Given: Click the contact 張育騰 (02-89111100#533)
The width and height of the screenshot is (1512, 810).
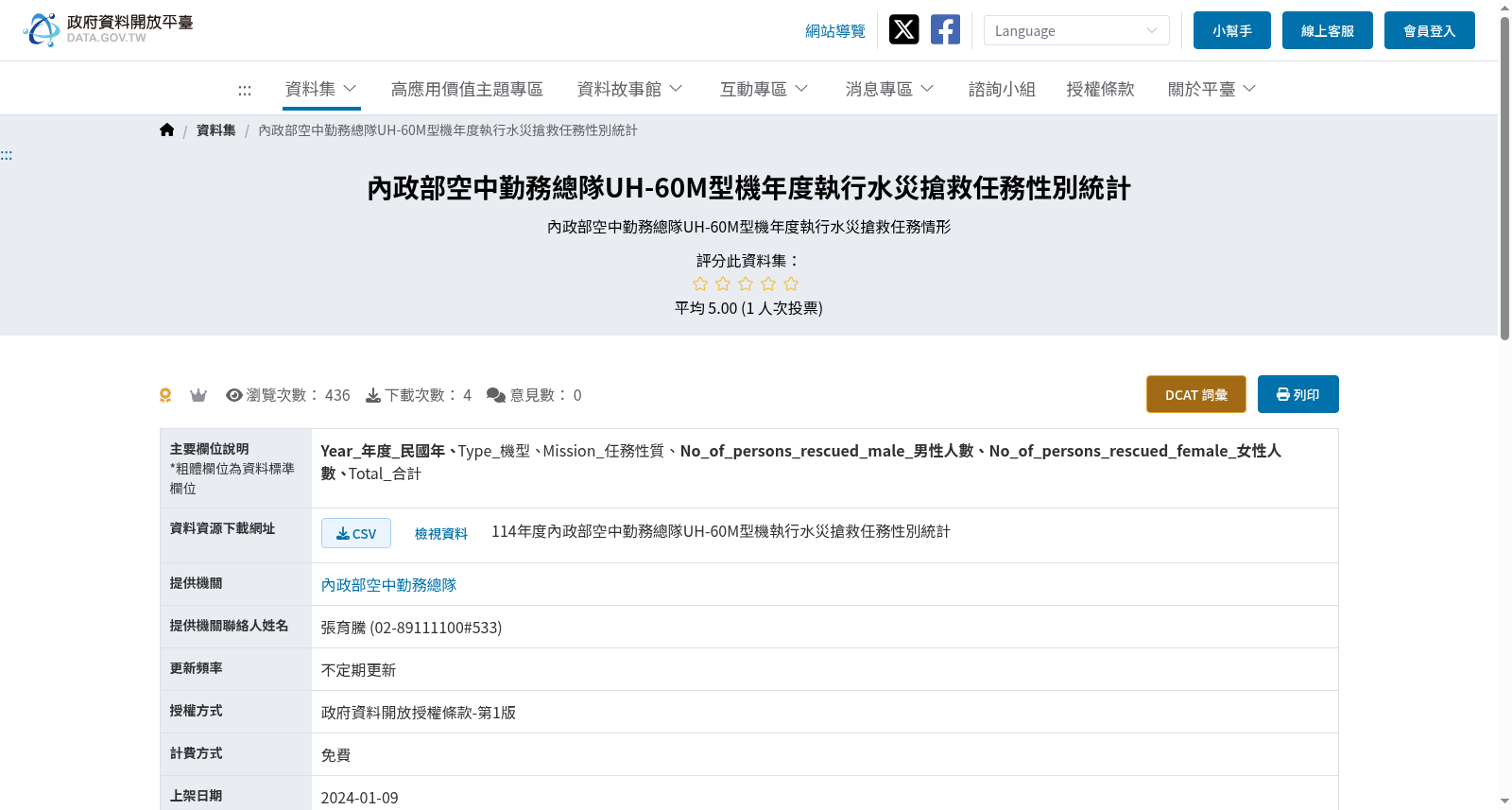Looking at the screenshot, I should (x=411, y=628).
